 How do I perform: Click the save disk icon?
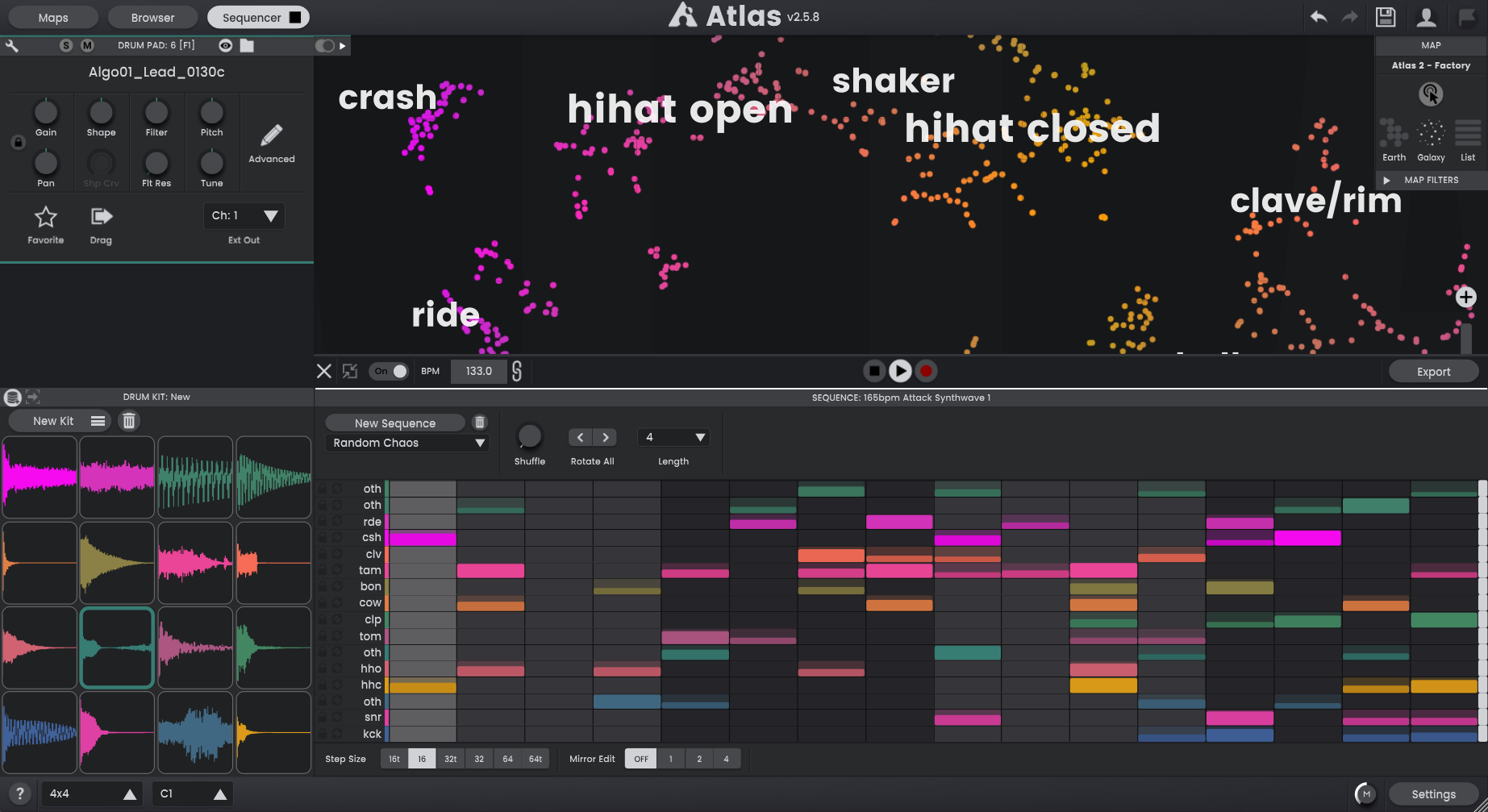click(1386, 17)
